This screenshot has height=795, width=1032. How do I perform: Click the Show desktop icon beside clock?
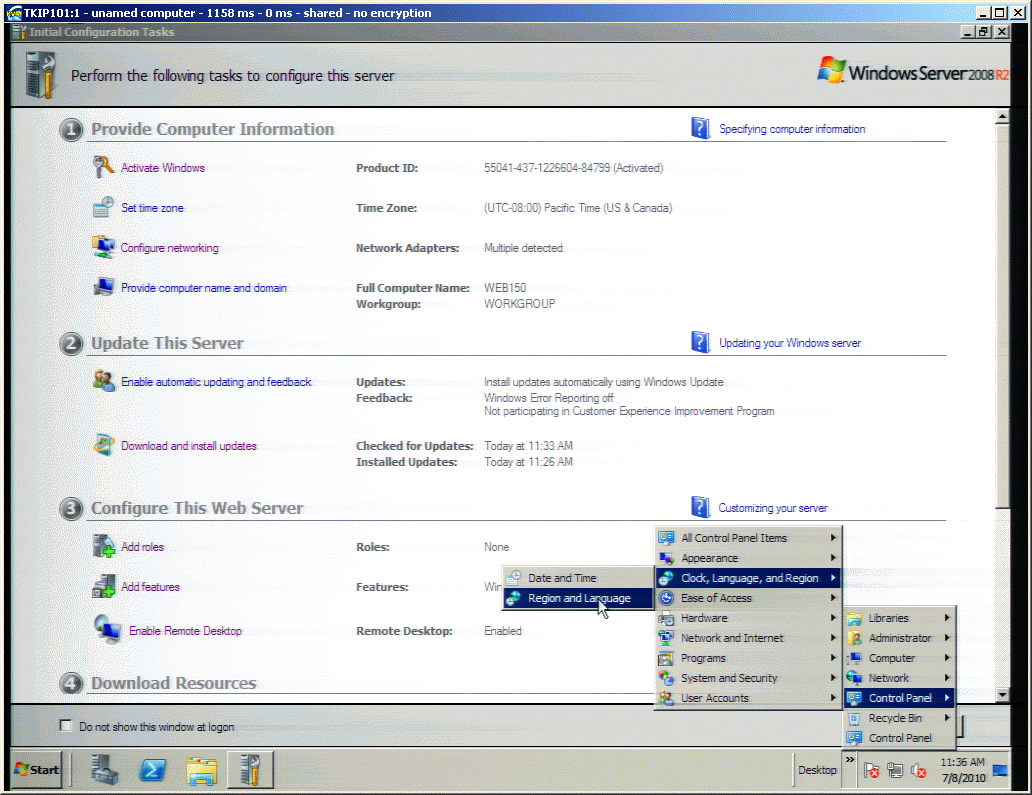click(1000, 770)
